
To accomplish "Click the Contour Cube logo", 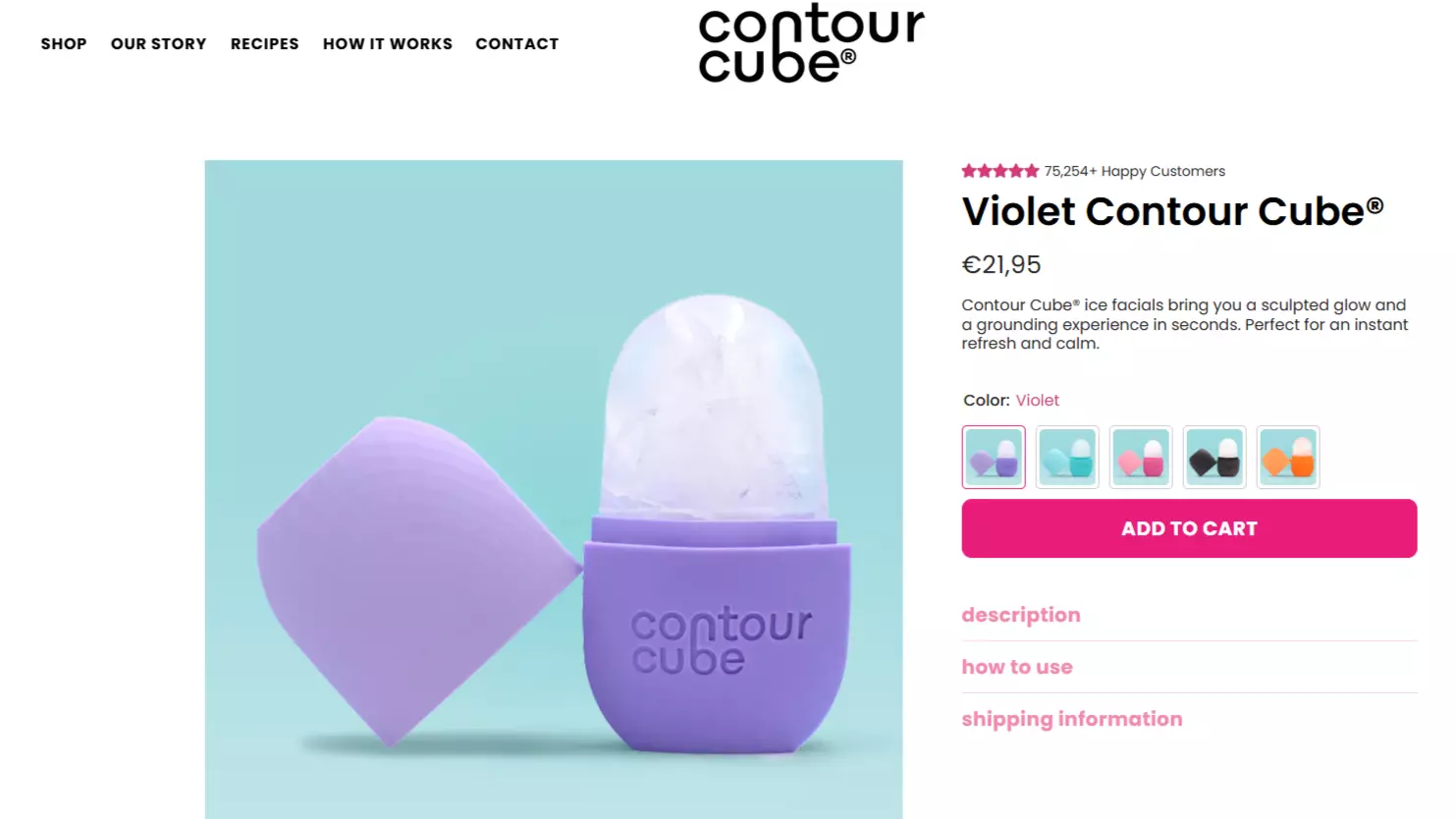I will coord(811,44).
